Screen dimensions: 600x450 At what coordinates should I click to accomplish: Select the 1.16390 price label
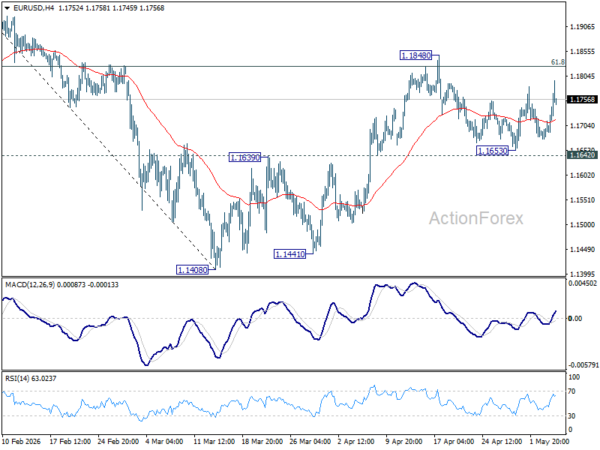245,157
